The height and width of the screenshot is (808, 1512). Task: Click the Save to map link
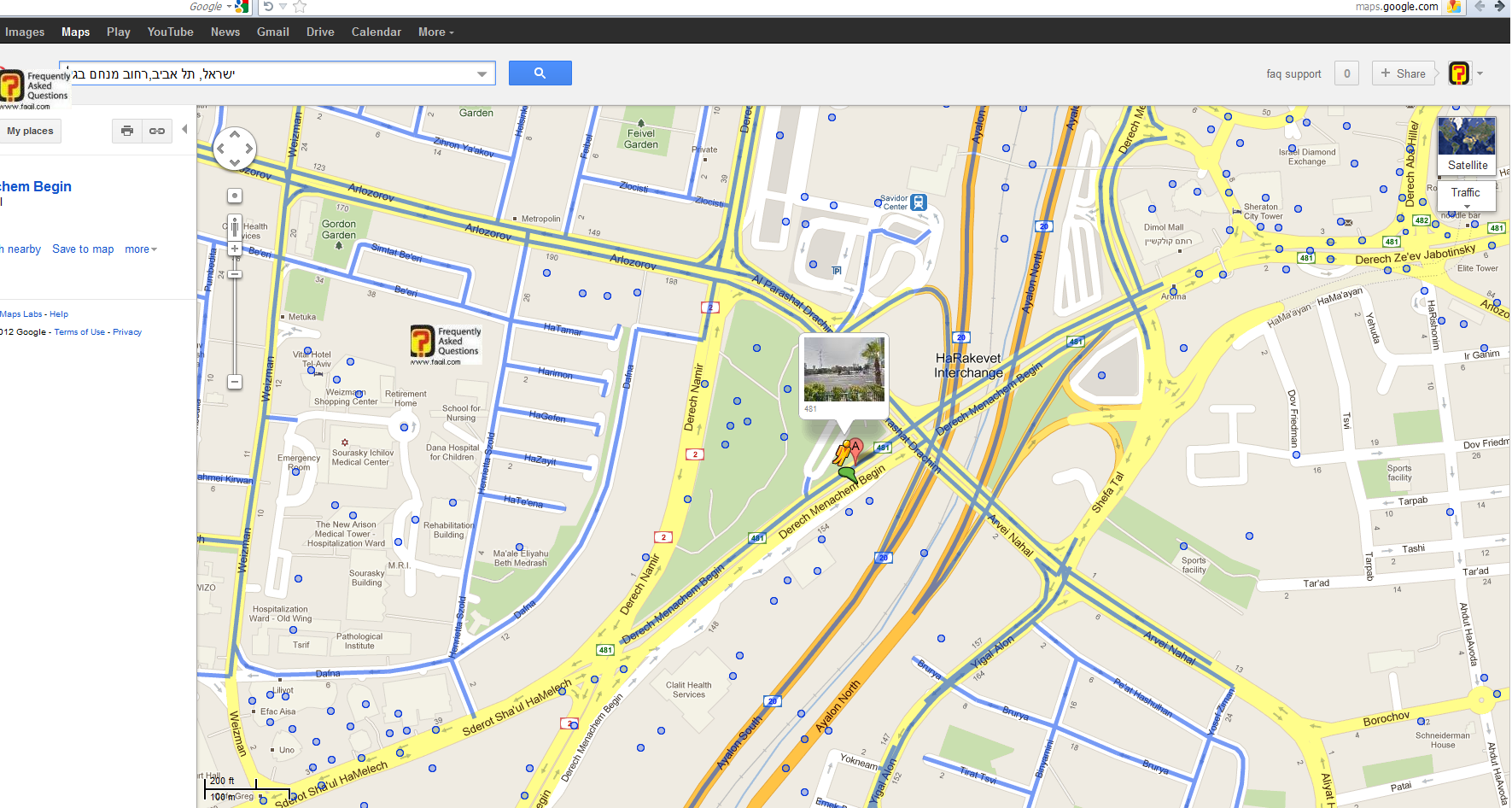(83, 249)
